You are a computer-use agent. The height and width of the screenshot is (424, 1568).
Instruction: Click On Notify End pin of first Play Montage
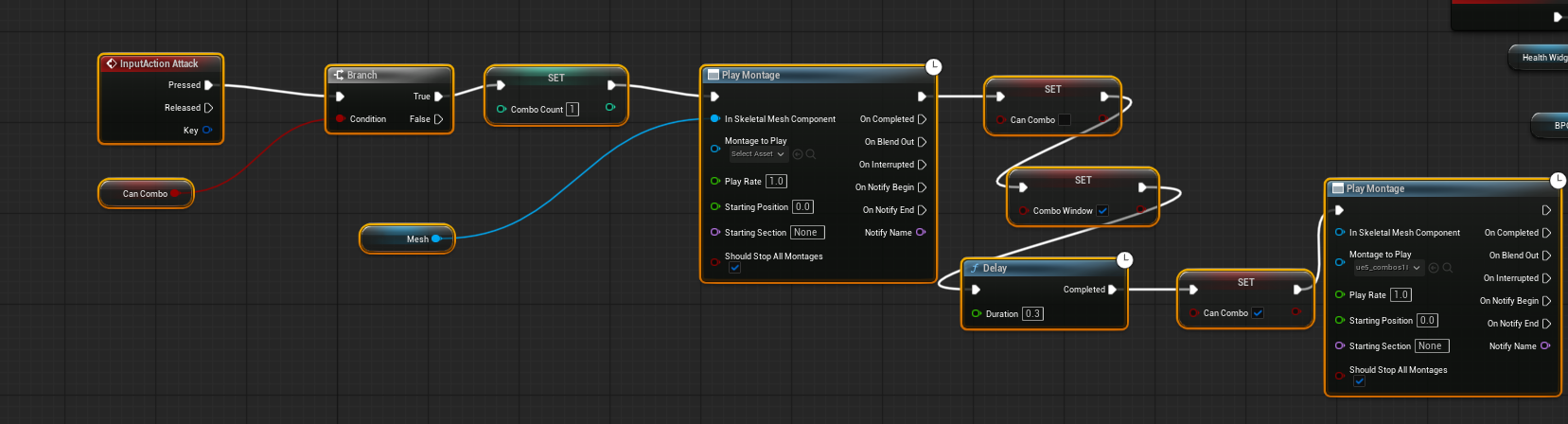(x=922, y=210)
